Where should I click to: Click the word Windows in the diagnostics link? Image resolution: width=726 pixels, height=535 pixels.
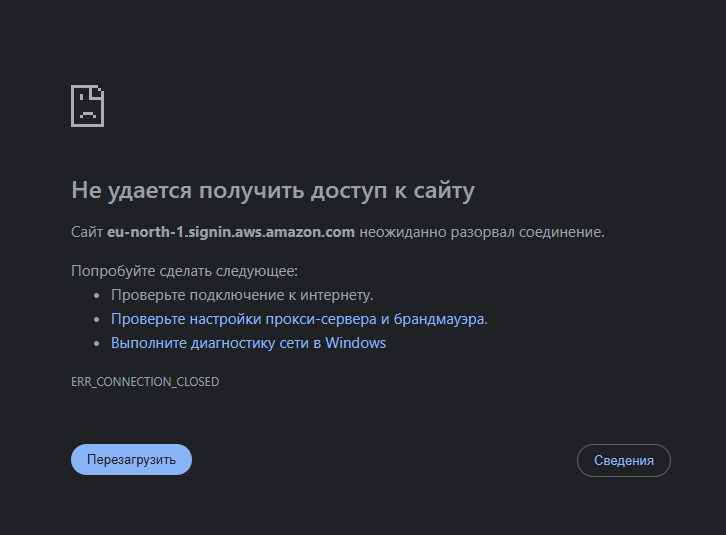click(x=356, y=343)
